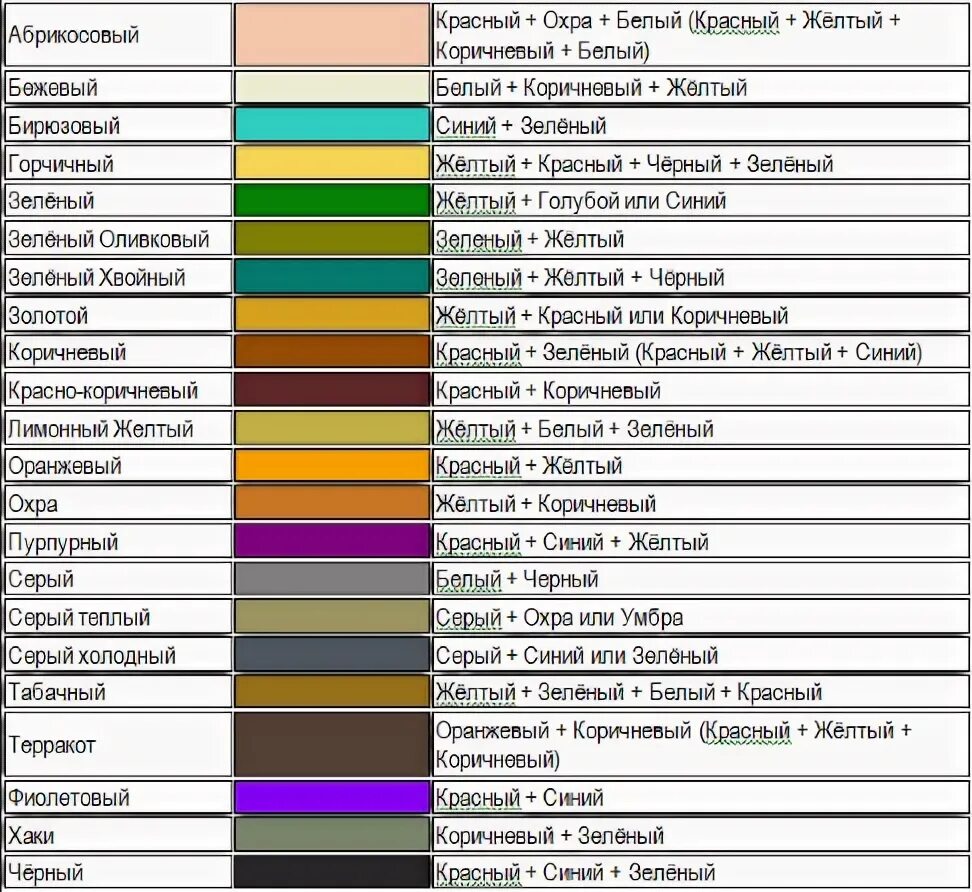The image size is (972, 892).
Task: Click the Серый + Охра или Умбра text
Action: click(559, 617)
